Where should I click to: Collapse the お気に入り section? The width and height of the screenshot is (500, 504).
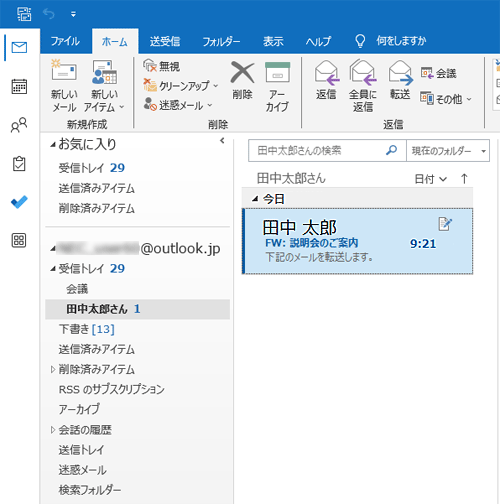coord(53,145)
